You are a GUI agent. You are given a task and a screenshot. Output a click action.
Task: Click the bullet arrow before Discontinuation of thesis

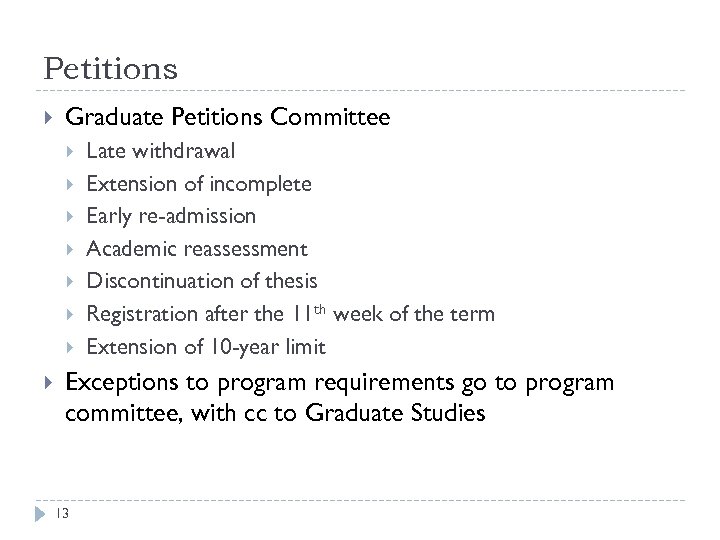point(71,282)
